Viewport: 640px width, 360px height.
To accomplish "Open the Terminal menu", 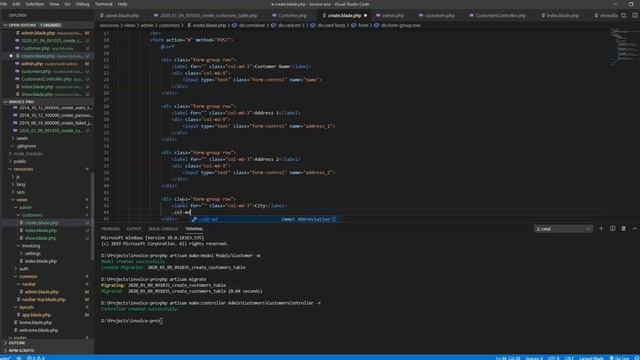I will click(x=104, y=4).
